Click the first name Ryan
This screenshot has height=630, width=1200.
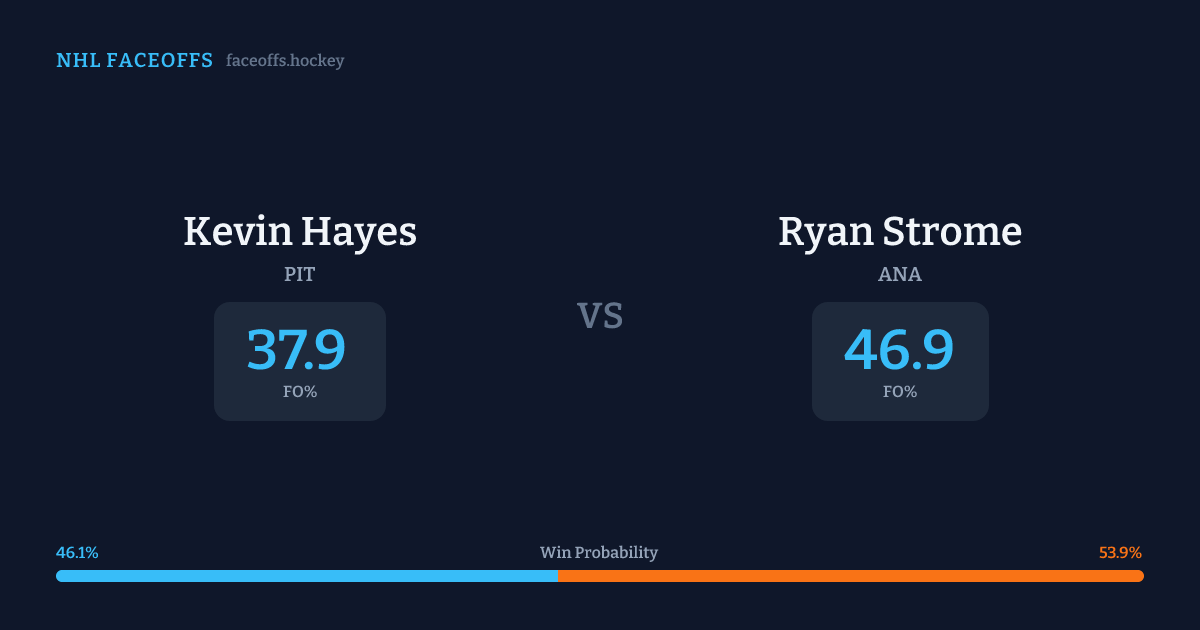tap(826, 232)
